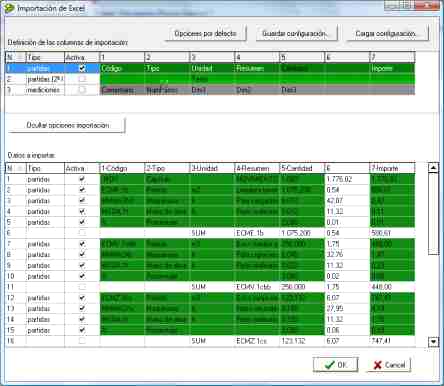This screenshot has height=386, width=444.
Task: Click the scroll up arrow of data list
Action: pyautogui.click(x=433, y=168)
